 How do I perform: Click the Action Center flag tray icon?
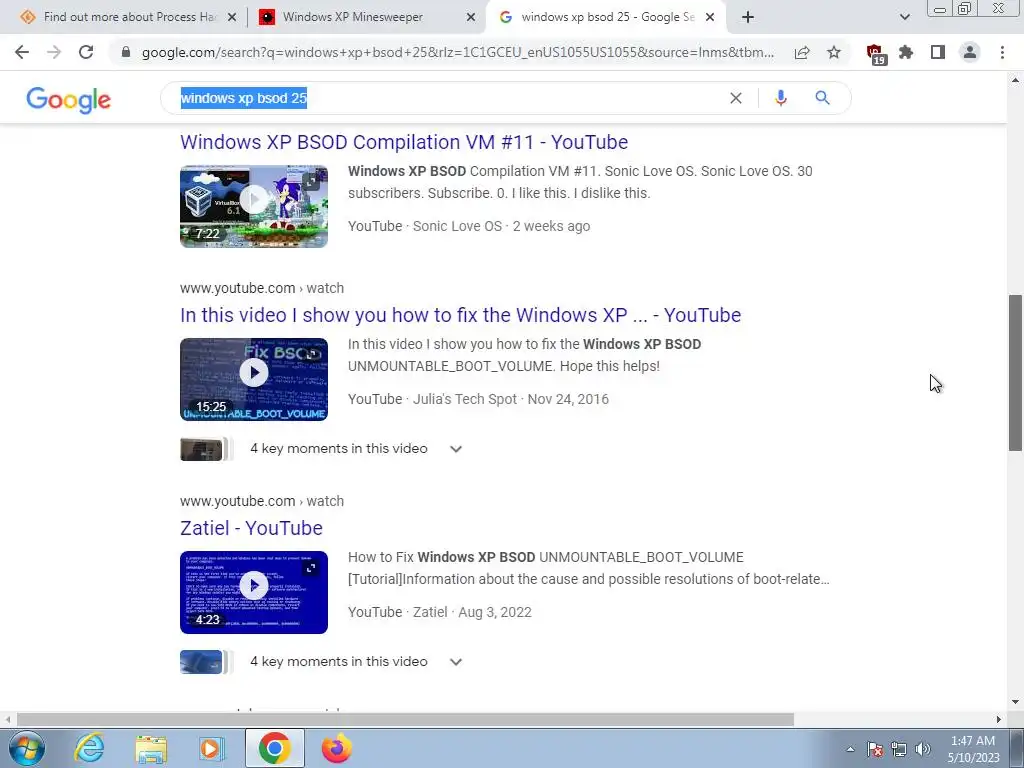tap(875, 749)
